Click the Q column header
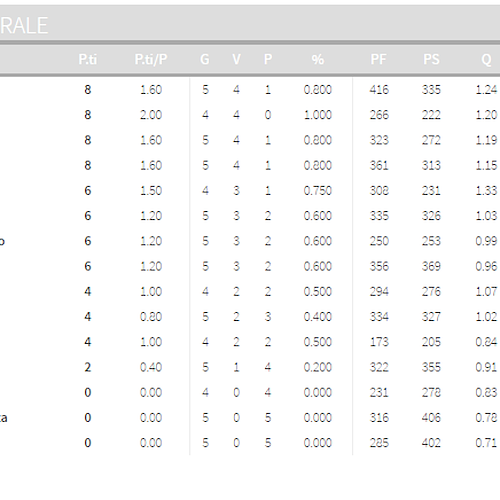The width and height of the screenshot is (500, 500). pos(486,60)
